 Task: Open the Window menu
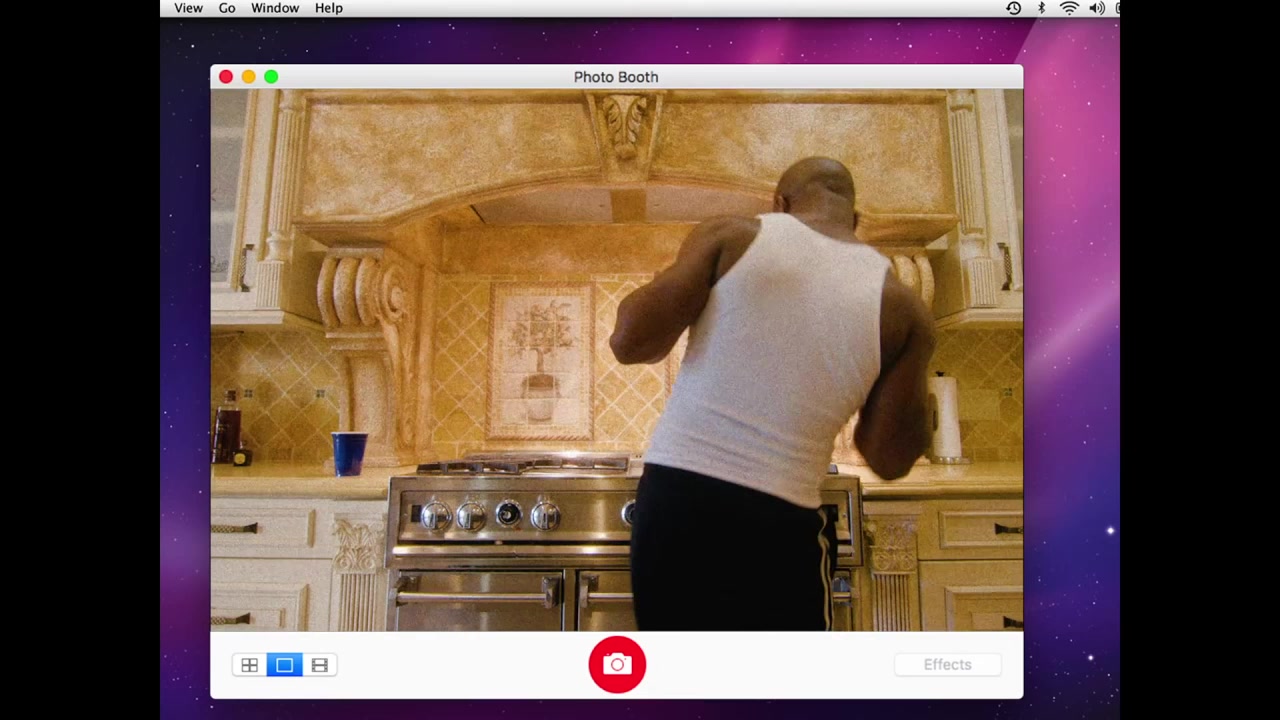pyautogui.click(x=275, y=8)
